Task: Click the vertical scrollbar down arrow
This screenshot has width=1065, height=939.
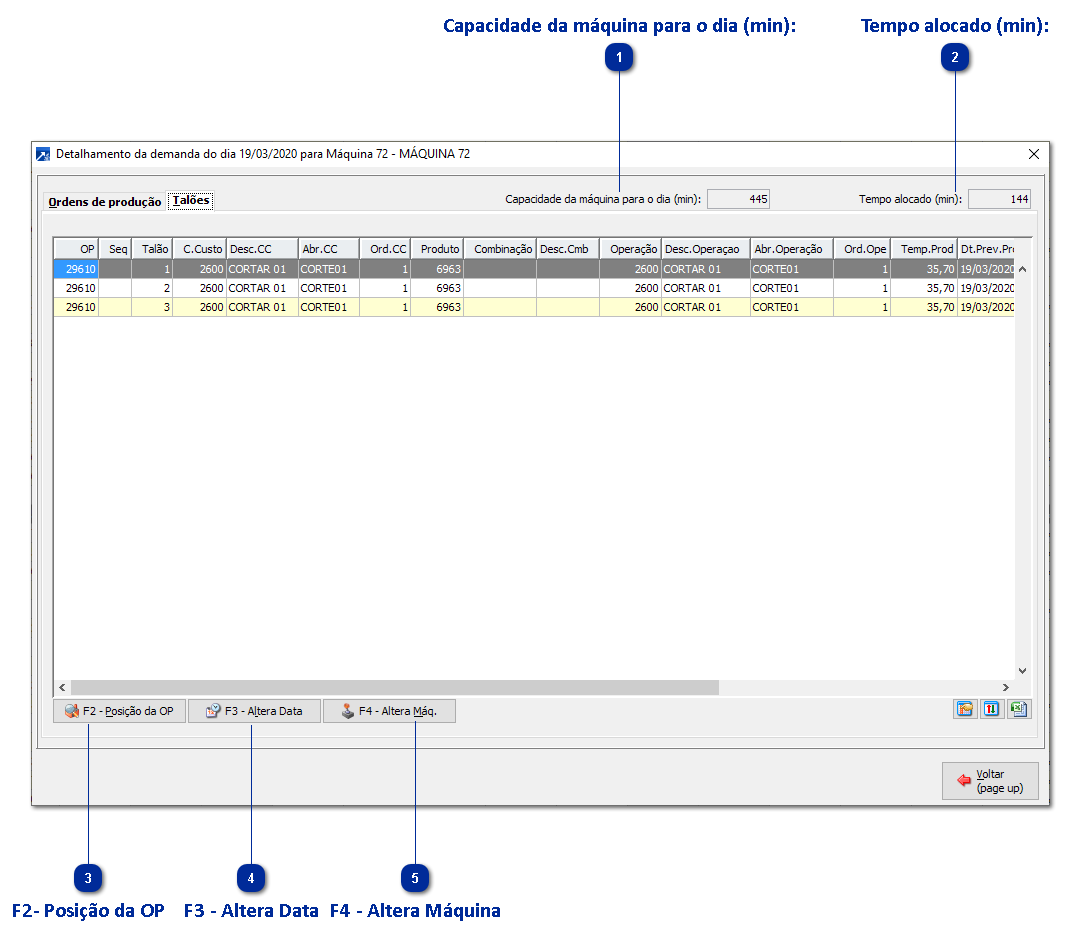Action: click(1022, 671)
